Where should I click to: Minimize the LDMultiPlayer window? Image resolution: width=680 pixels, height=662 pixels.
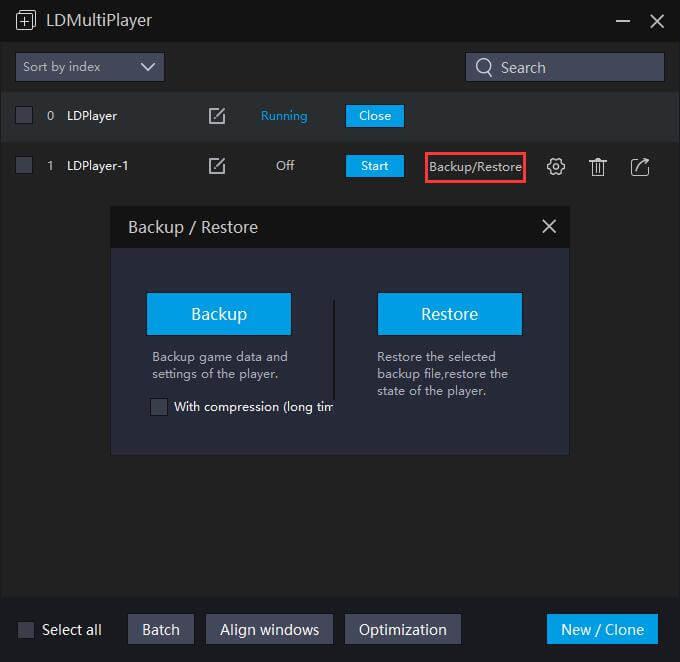[x=623, y=20]
